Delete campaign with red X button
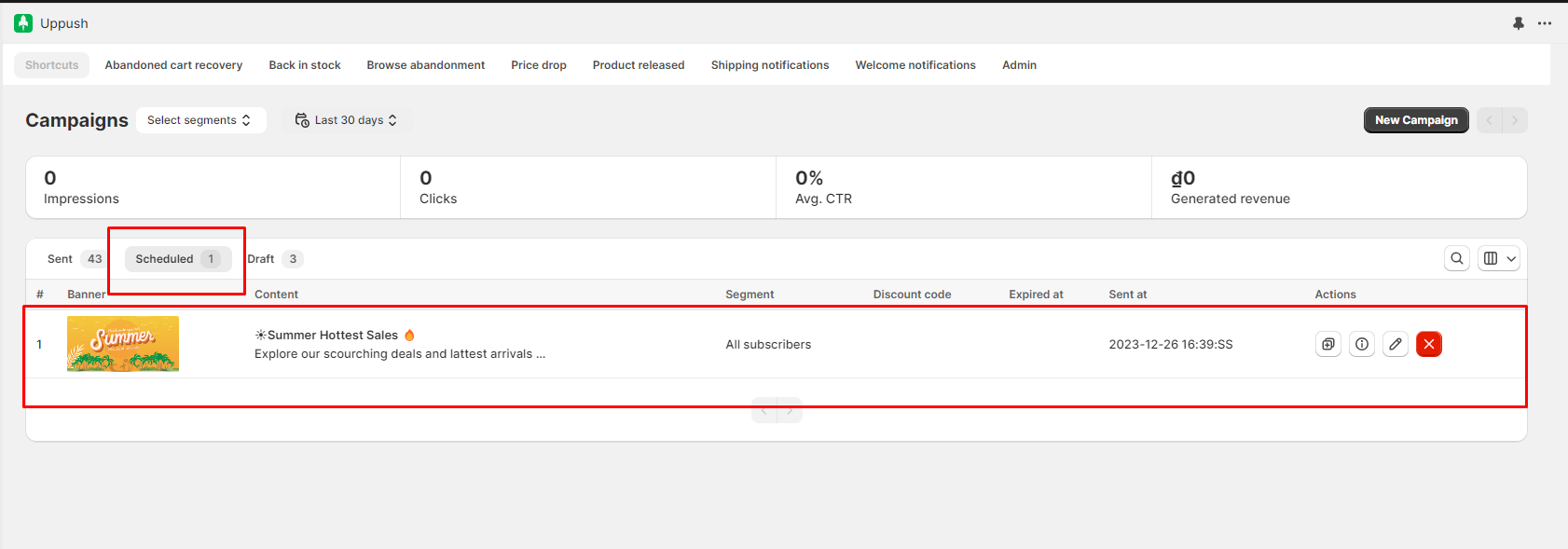The width and height of the screenshot is (1568, 549). pos(1428,344)
